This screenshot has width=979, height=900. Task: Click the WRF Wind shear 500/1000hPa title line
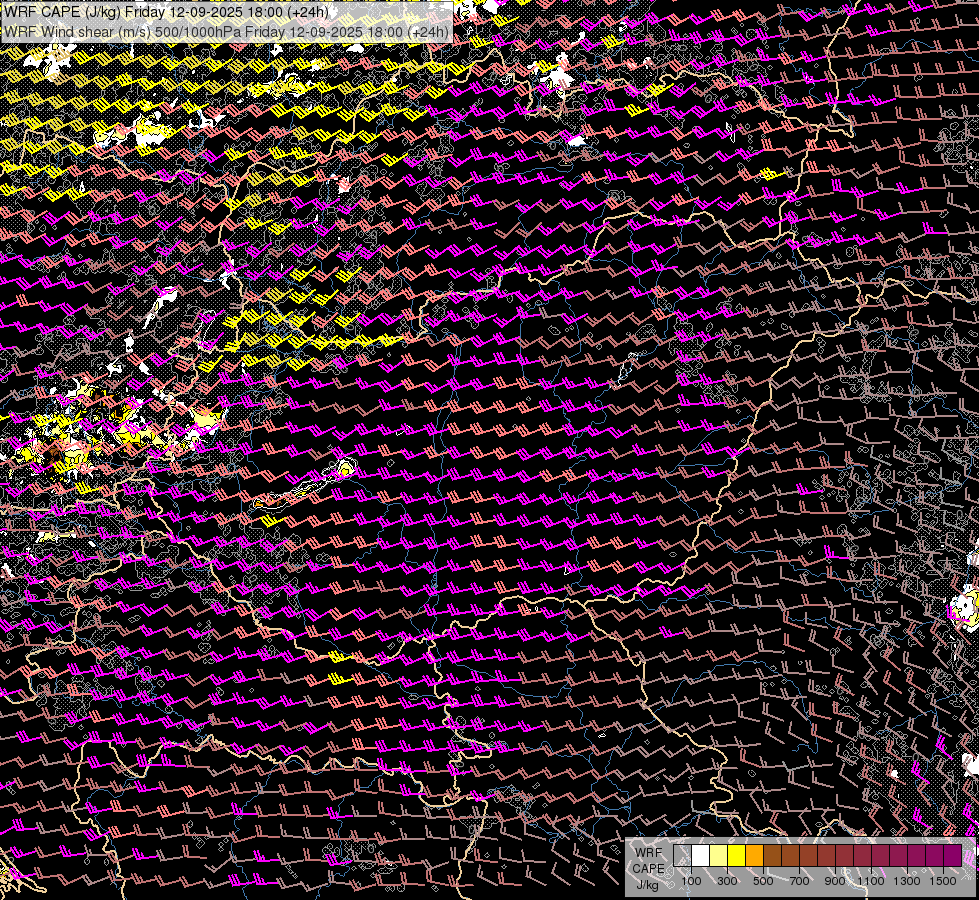[x=226, y=32]
